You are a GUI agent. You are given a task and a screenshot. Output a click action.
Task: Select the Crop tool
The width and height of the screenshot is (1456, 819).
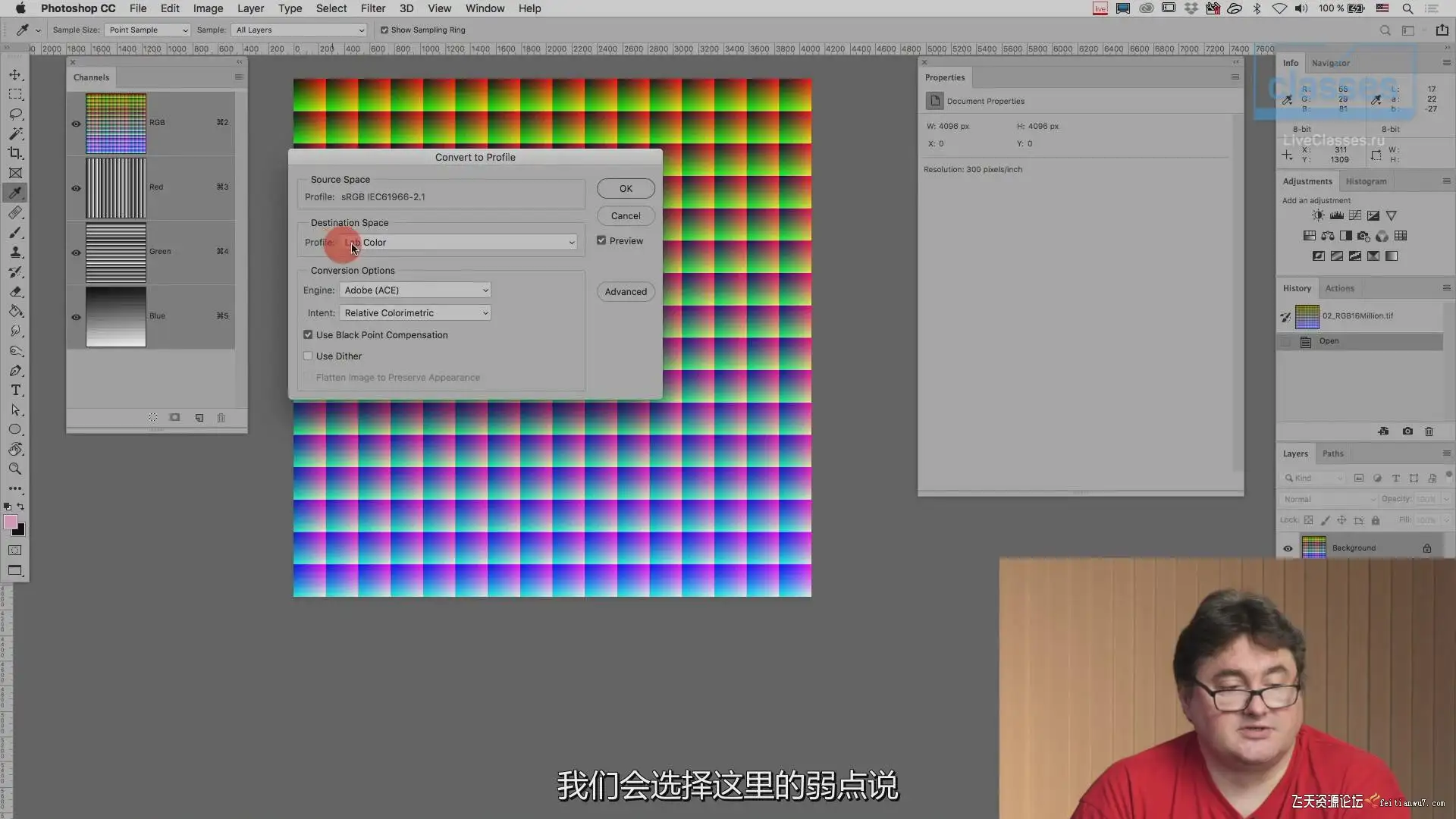point(15,153)
